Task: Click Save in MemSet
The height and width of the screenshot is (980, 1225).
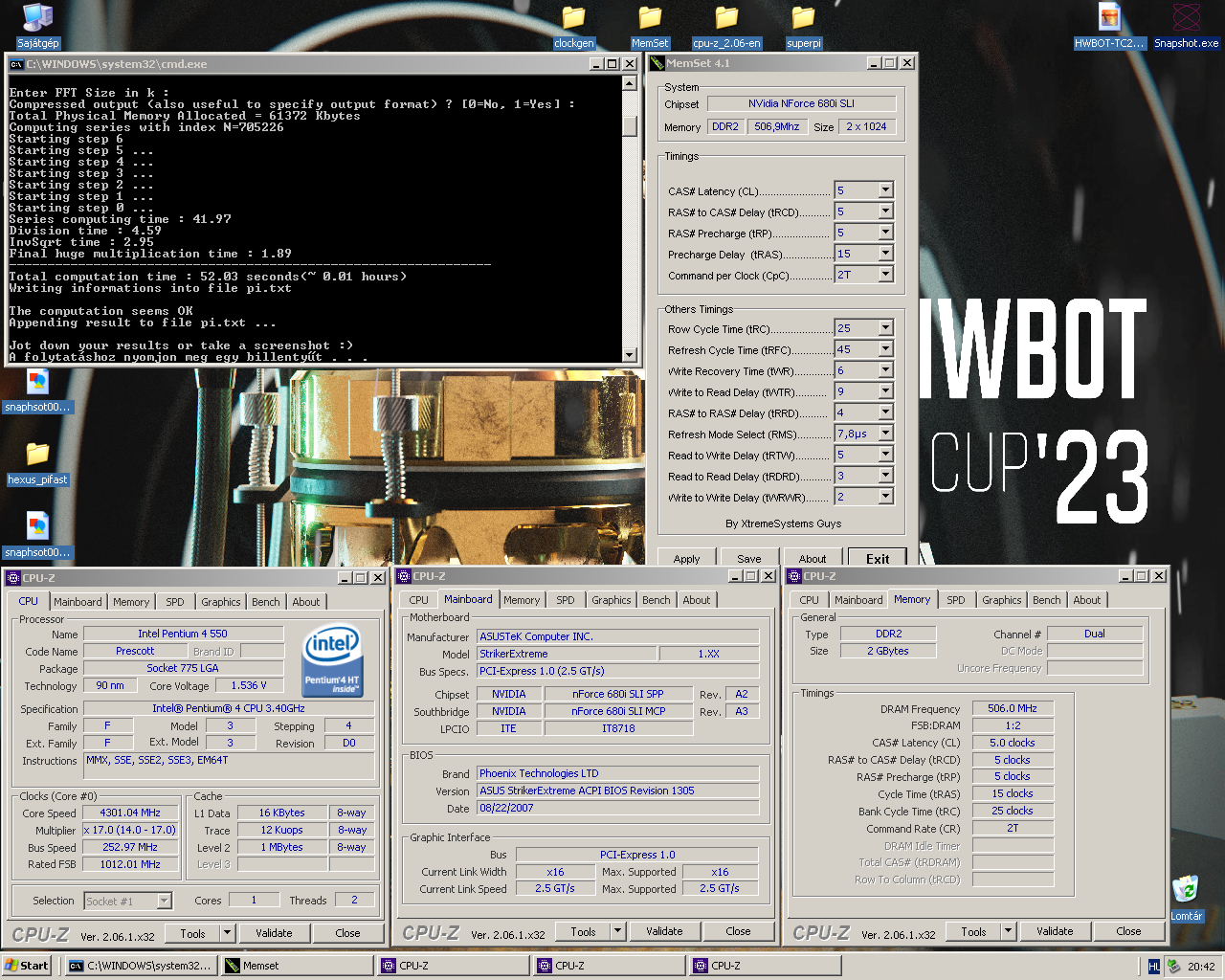Action: (x=749, y=559)
